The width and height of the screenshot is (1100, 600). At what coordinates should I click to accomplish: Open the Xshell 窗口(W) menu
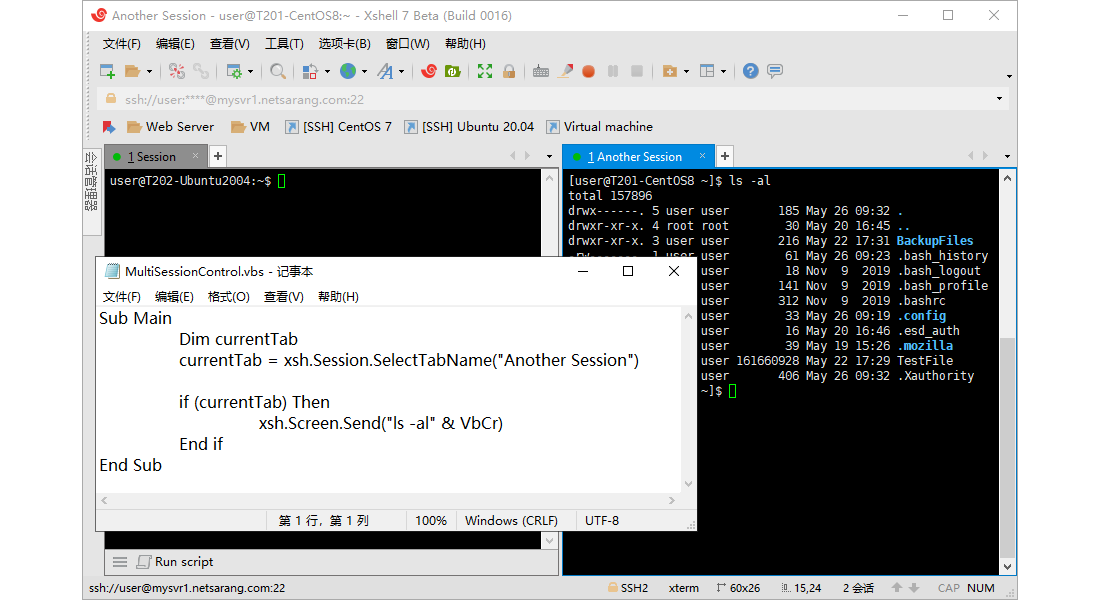click(408, 44)
